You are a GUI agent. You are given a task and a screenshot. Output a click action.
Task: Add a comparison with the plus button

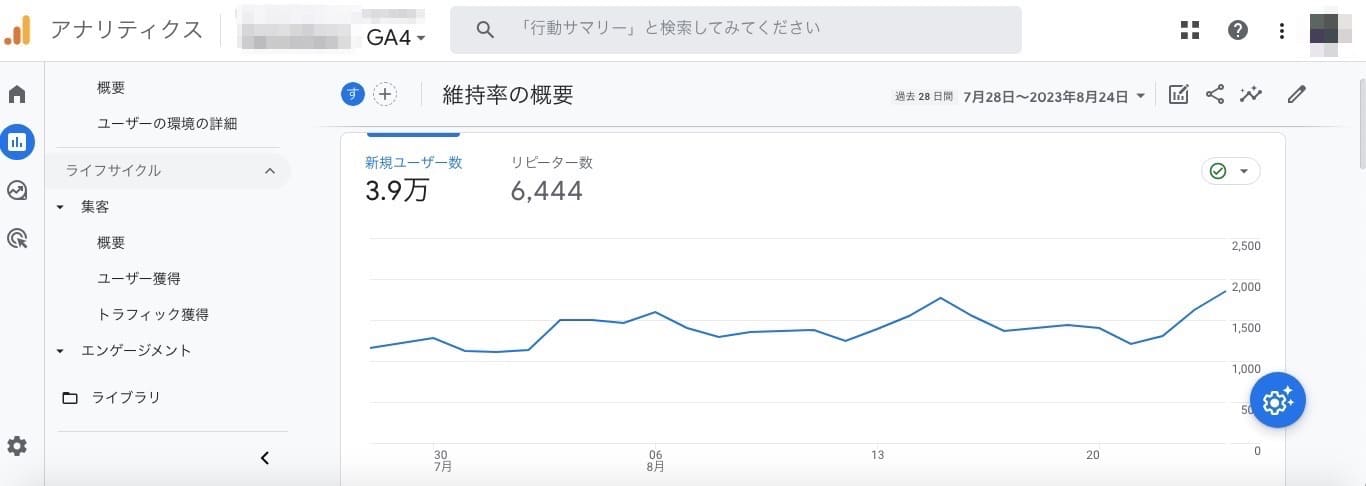(x=385, y=95)
